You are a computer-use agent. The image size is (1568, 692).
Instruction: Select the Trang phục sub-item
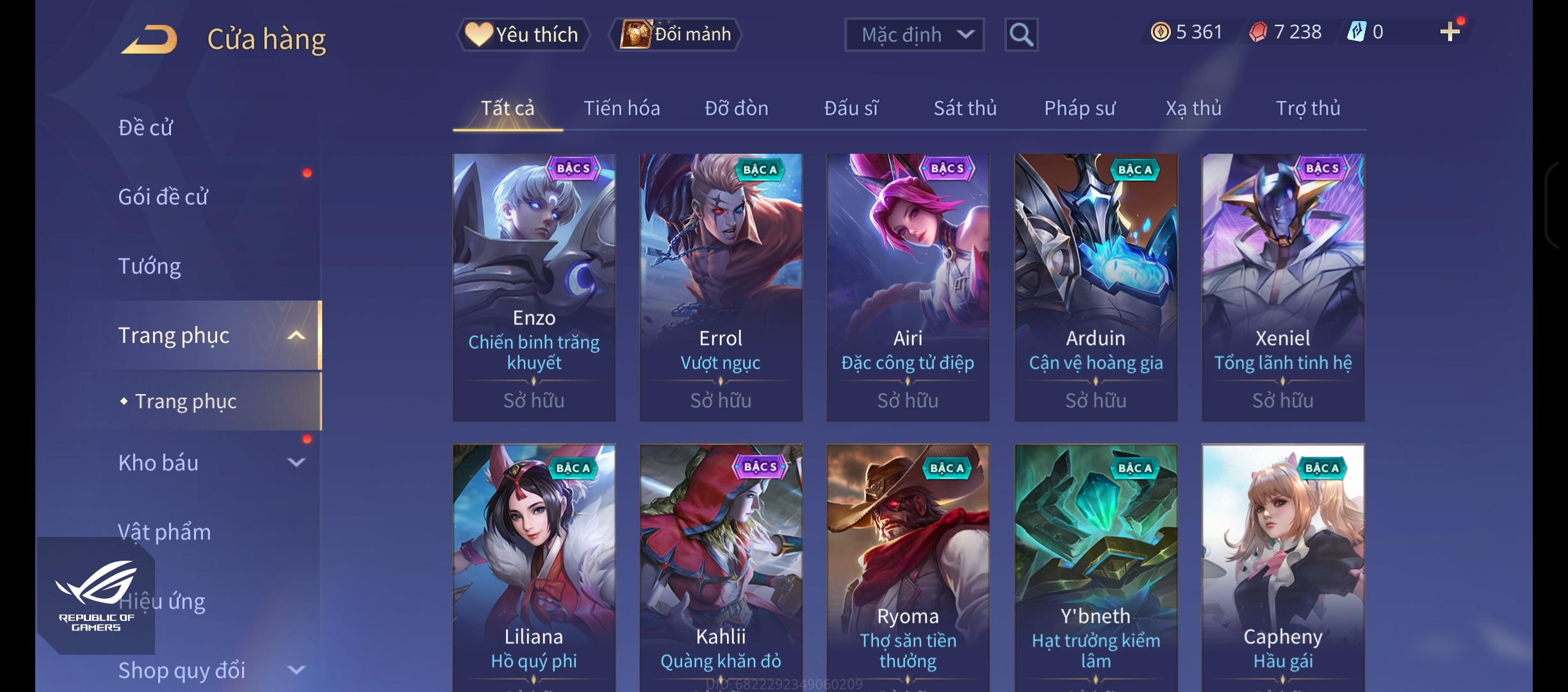pyautogui.click(x=186, y=401)
